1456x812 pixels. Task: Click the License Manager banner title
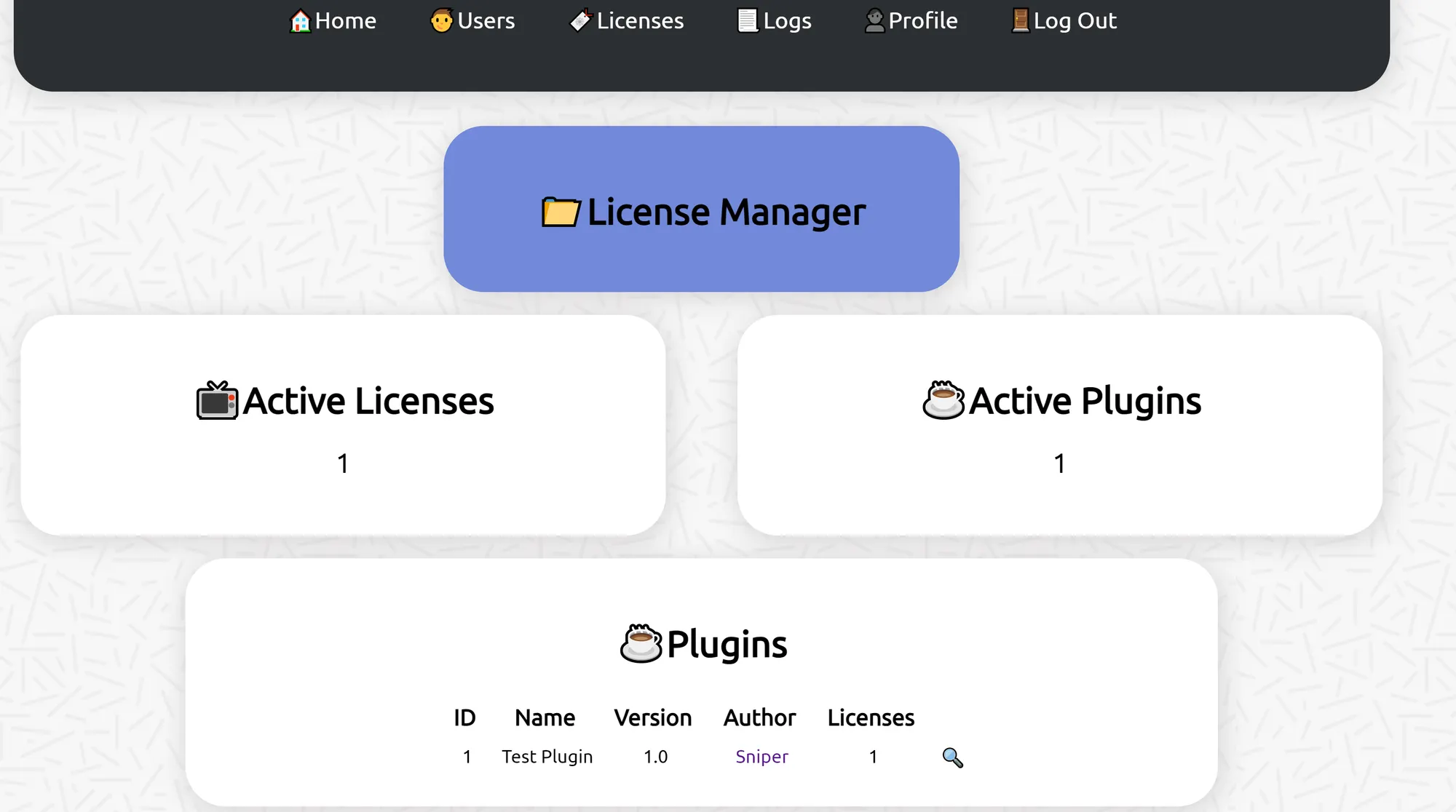(x=726, y=212)
